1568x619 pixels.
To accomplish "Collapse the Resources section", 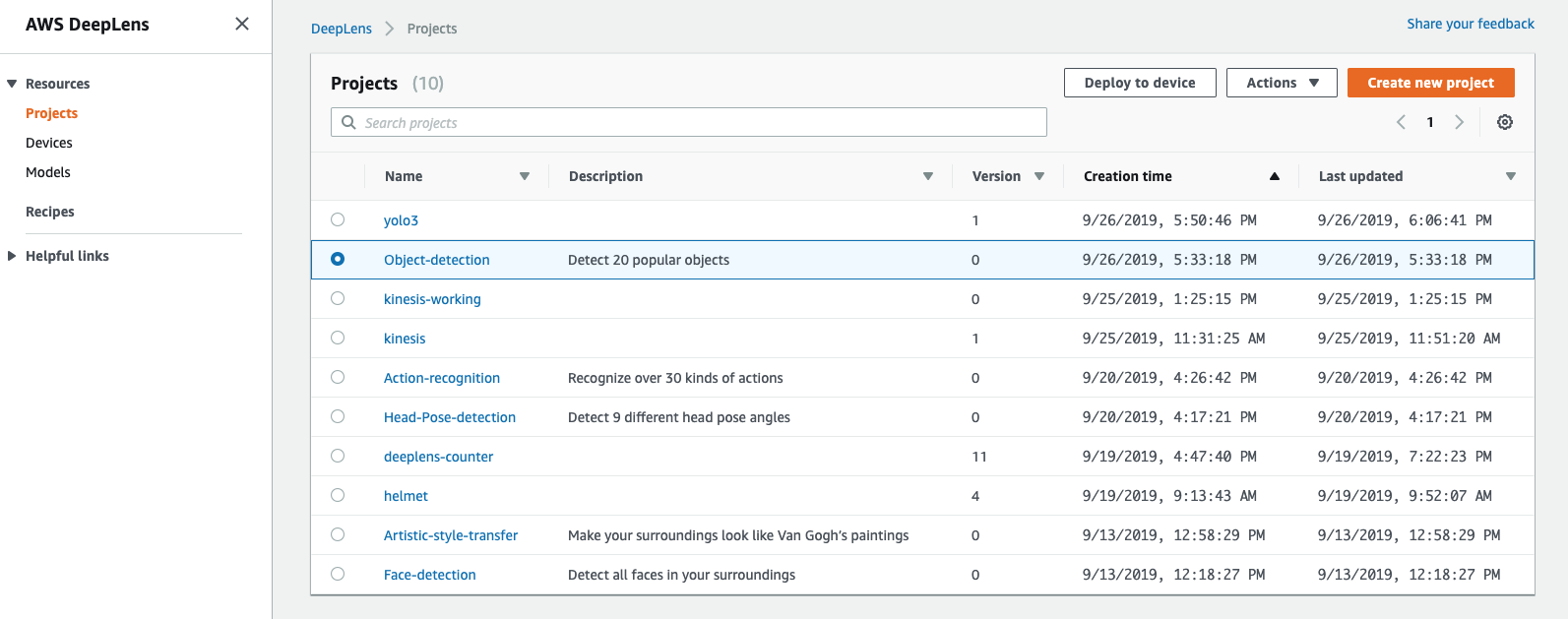I will (12, 84).
